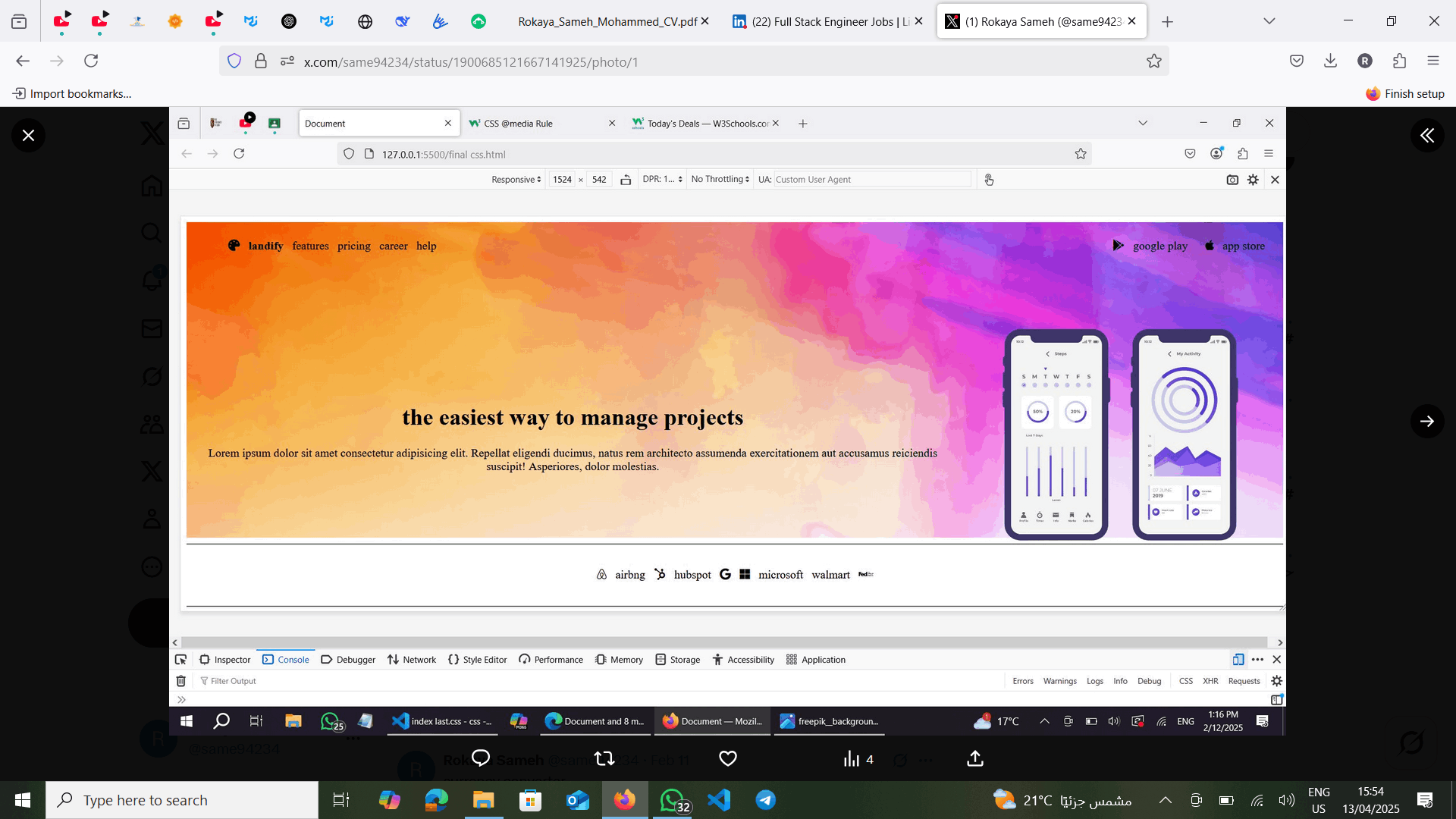Image resolution: width=1456 pixels, height=819 pixels.
Task: Switch to Rokaya_Sameh_Mohammed_CV.pdf tab
Action: [607, 21]
